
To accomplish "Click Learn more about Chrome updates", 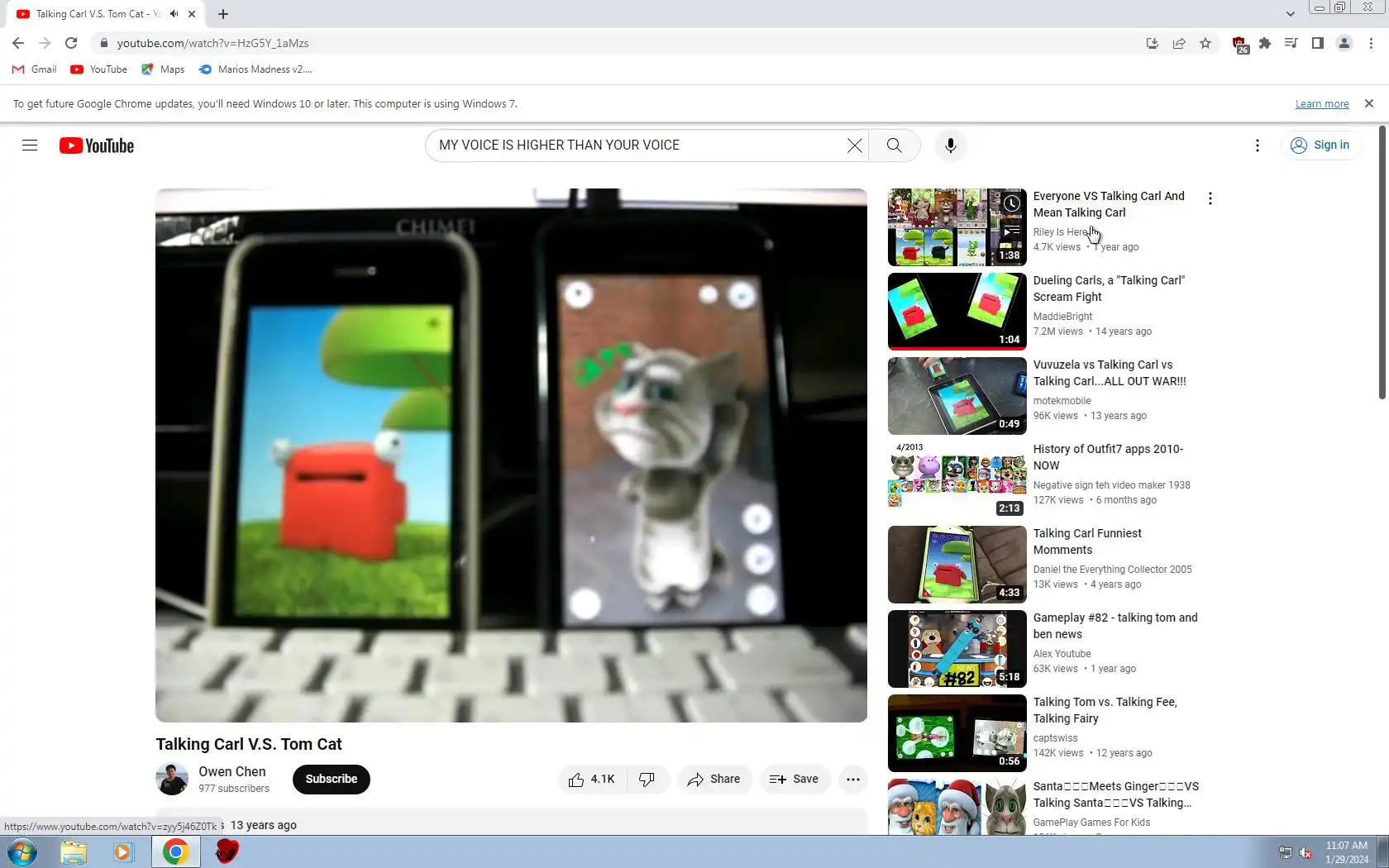I will (x=1322, y=104).
